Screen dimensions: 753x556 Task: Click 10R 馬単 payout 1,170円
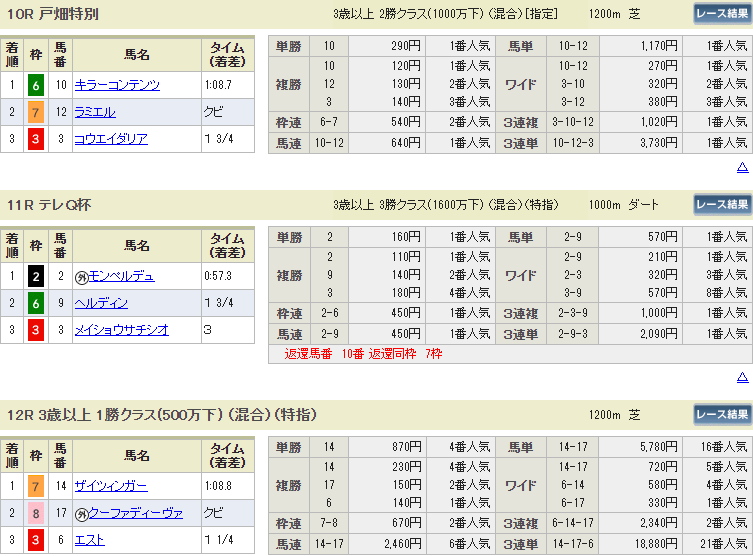pos(658,46)
